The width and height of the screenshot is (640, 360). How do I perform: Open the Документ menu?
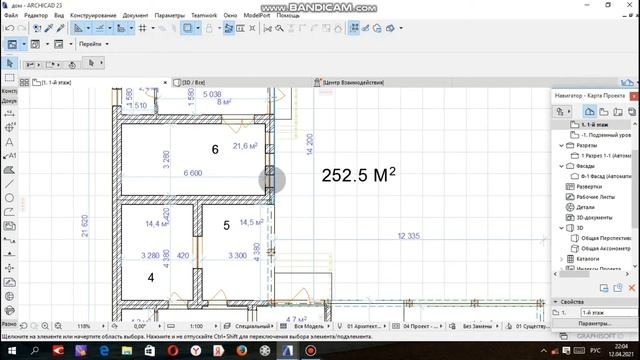tap(136, 16)
